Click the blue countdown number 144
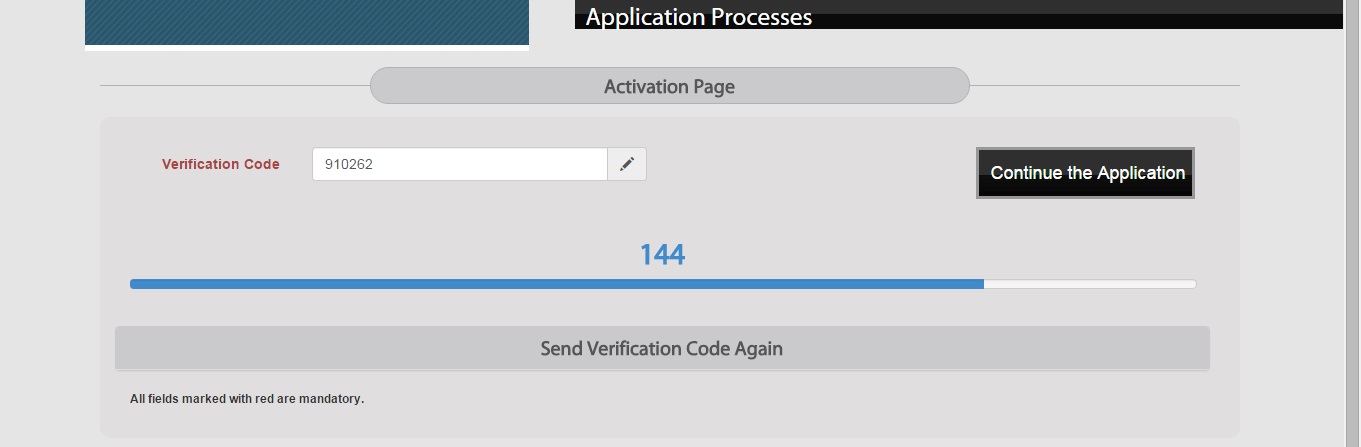This screenshot has width=1361, height=447. pos(662,255)
